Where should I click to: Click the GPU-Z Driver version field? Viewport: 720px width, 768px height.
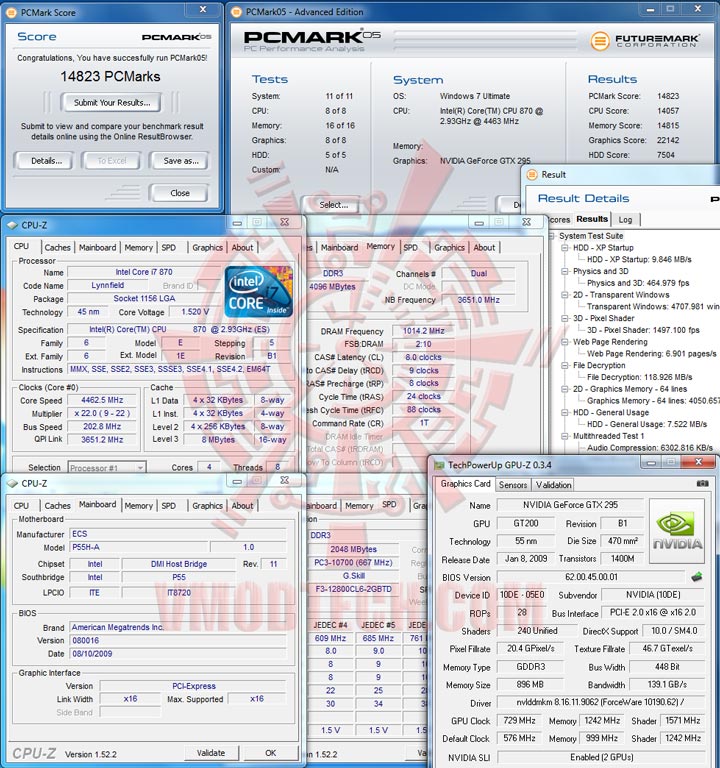pyautogui.click(x=601, y=702)
